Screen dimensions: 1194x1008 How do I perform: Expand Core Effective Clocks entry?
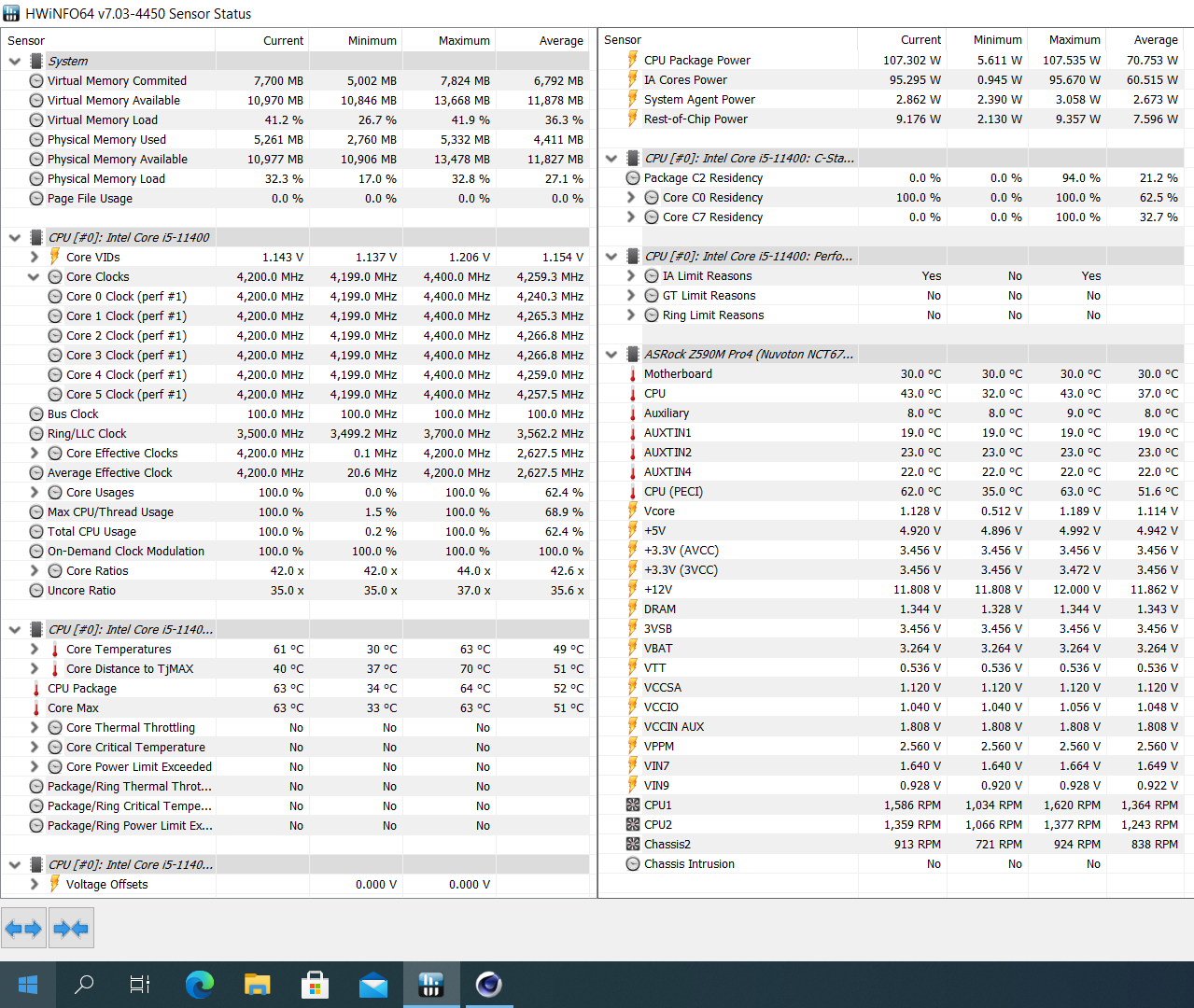click(x=34, y=453)
